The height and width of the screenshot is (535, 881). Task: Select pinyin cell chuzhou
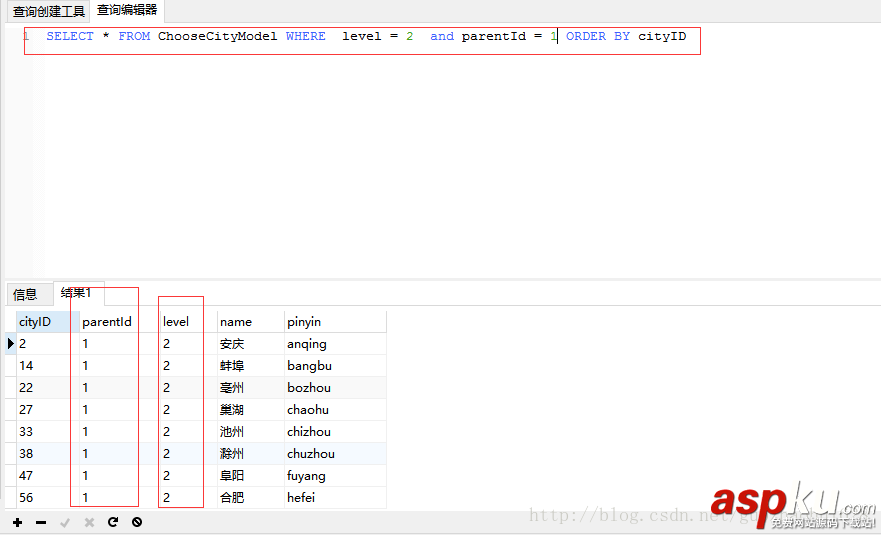(335, 454)
